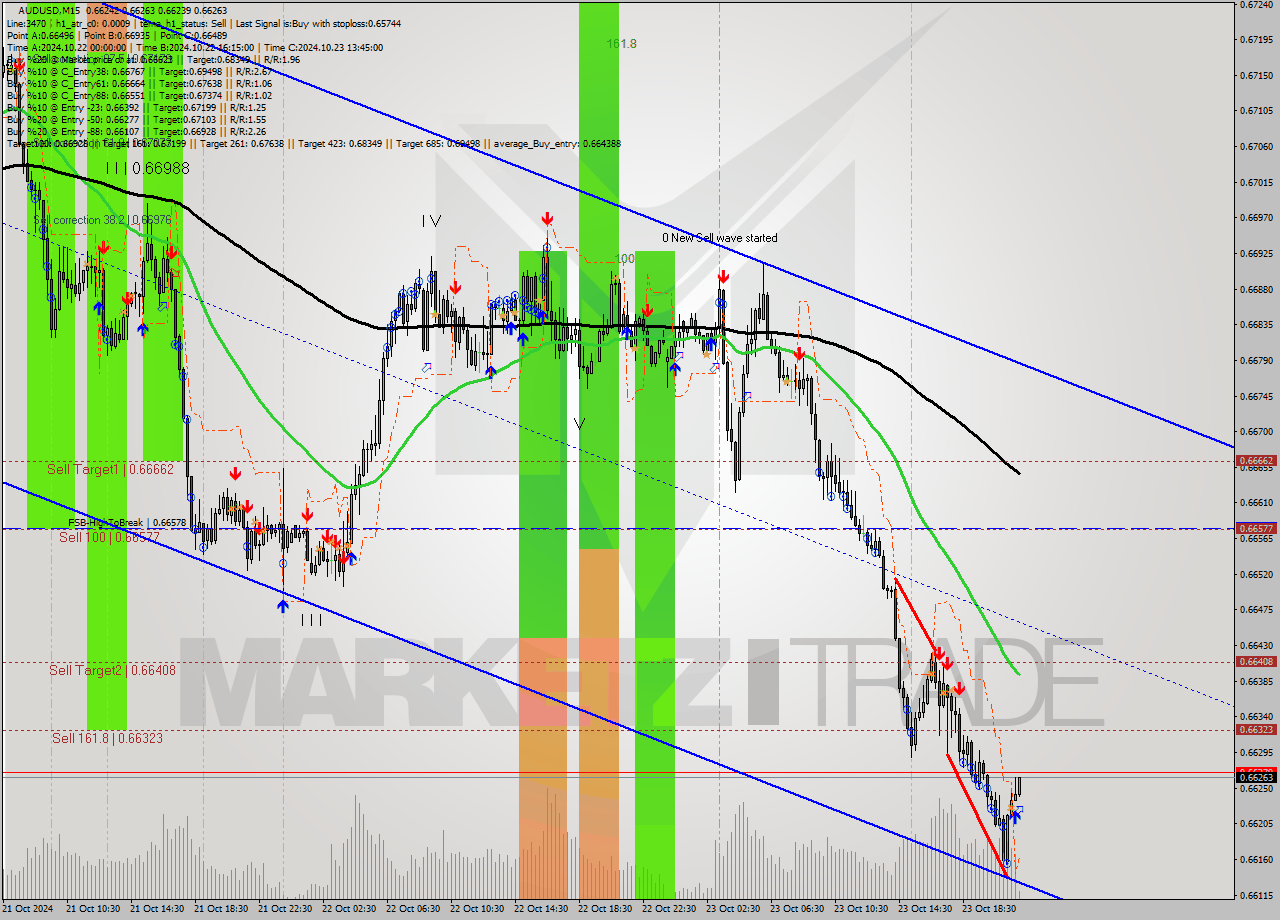Click the red 0.66408 price tag on axis

pyautogui.click(x=1256, y=662)
